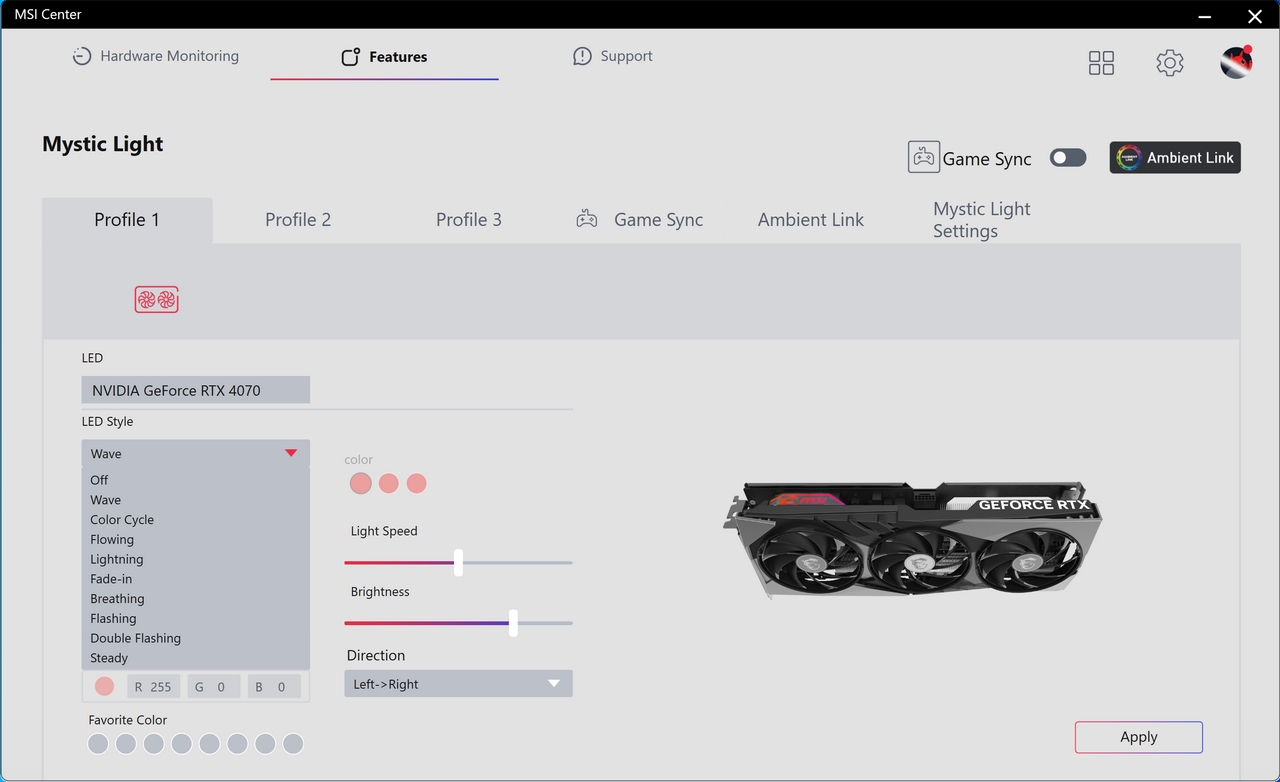The image size is (1280, 782).
Task: Choose Flowing LED style
Action: [x=195, y=539]
